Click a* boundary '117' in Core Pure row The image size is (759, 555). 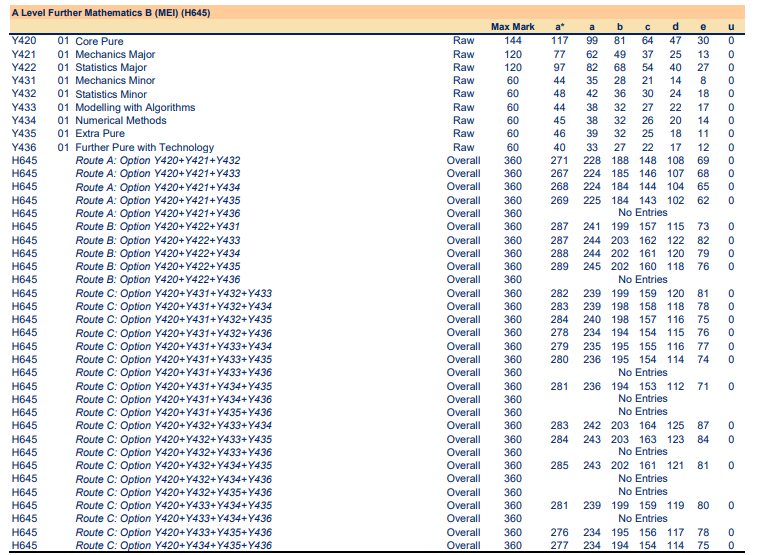click(x=560, y=41)
